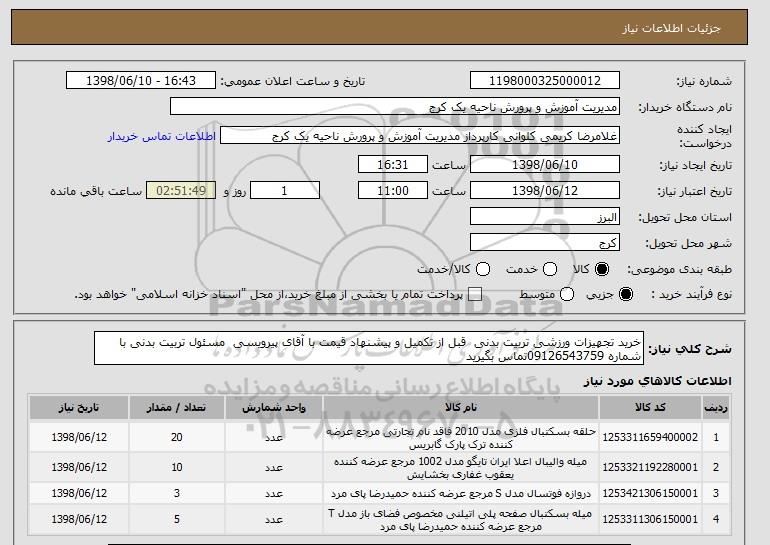Click the میله بسکتبال صفحه پلی اتیلنی item
This screenshot has height=545, width=770.
461,520
